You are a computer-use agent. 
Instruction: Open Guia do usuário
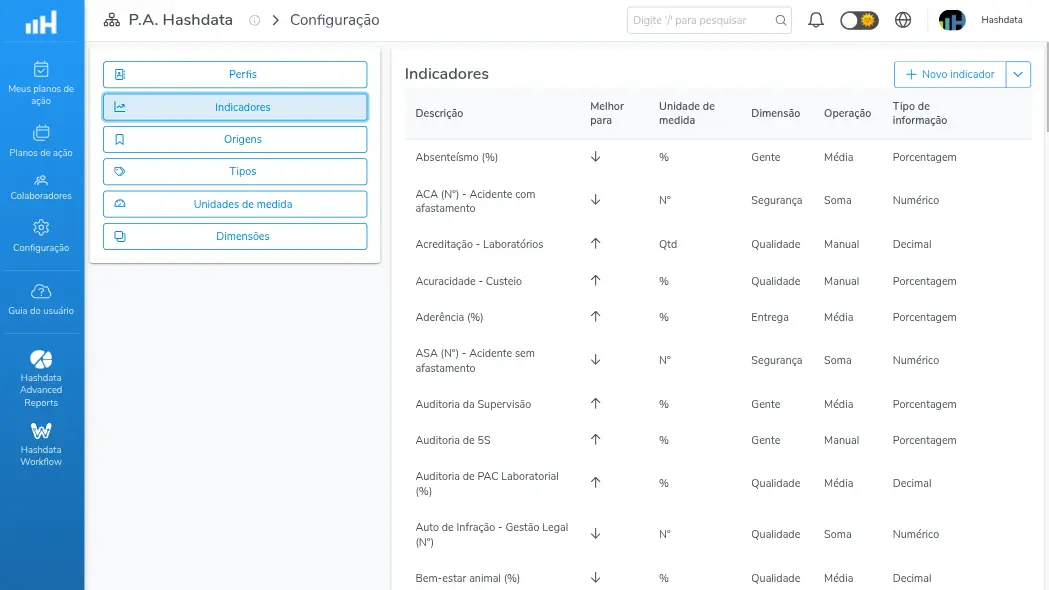(41, 299)
